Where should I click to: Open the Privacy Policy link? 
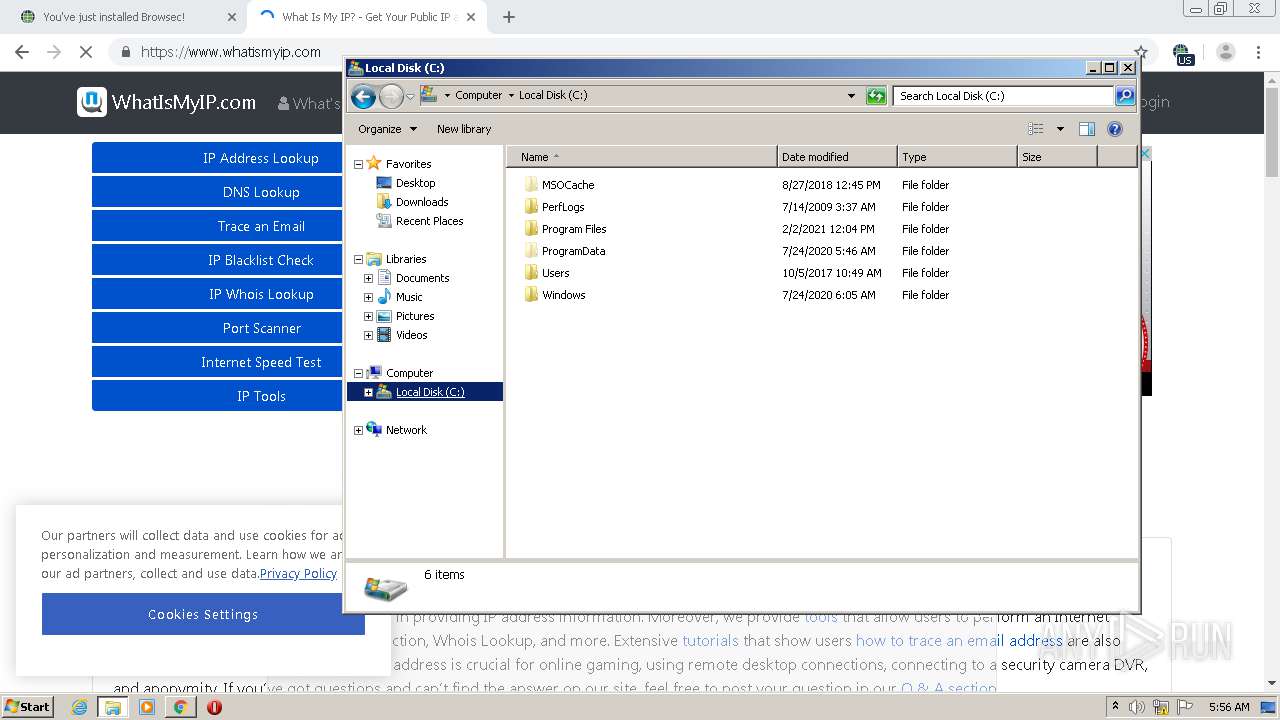pos(298,574)
